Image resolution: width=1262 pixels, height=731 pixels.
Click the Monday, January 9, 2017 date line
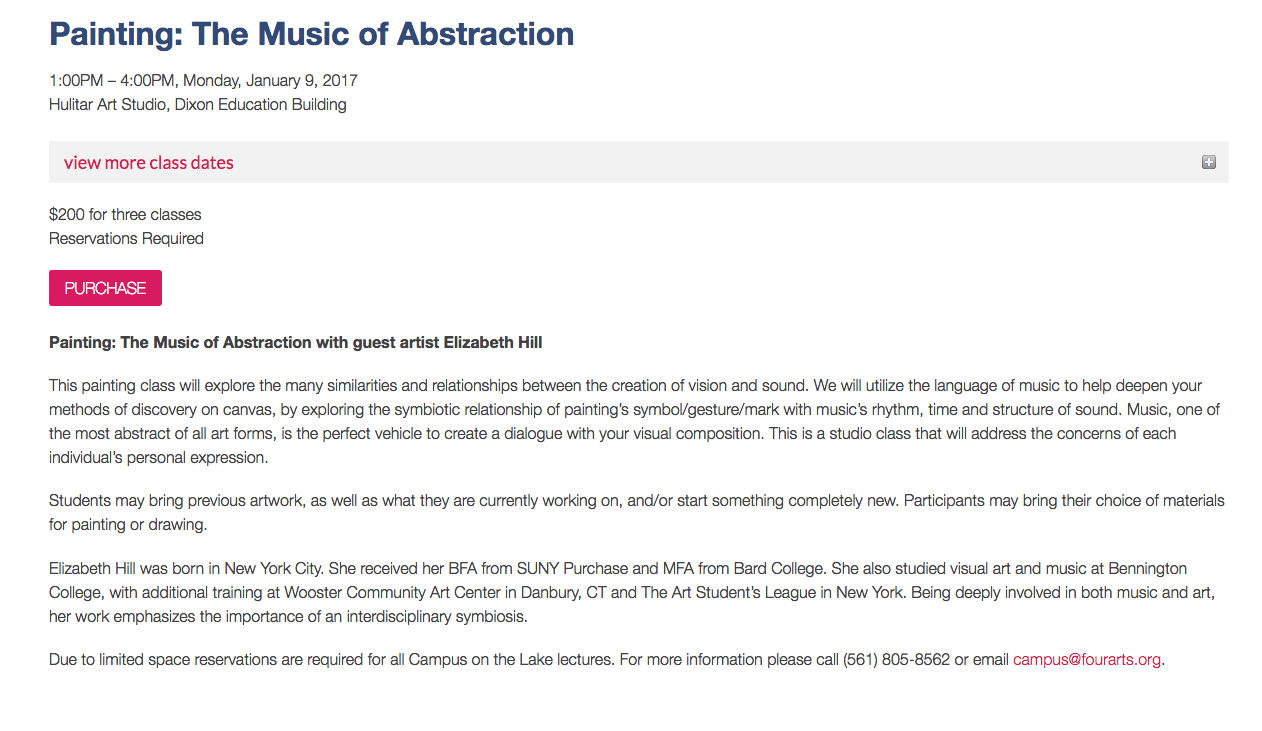(x=203, y=80)
